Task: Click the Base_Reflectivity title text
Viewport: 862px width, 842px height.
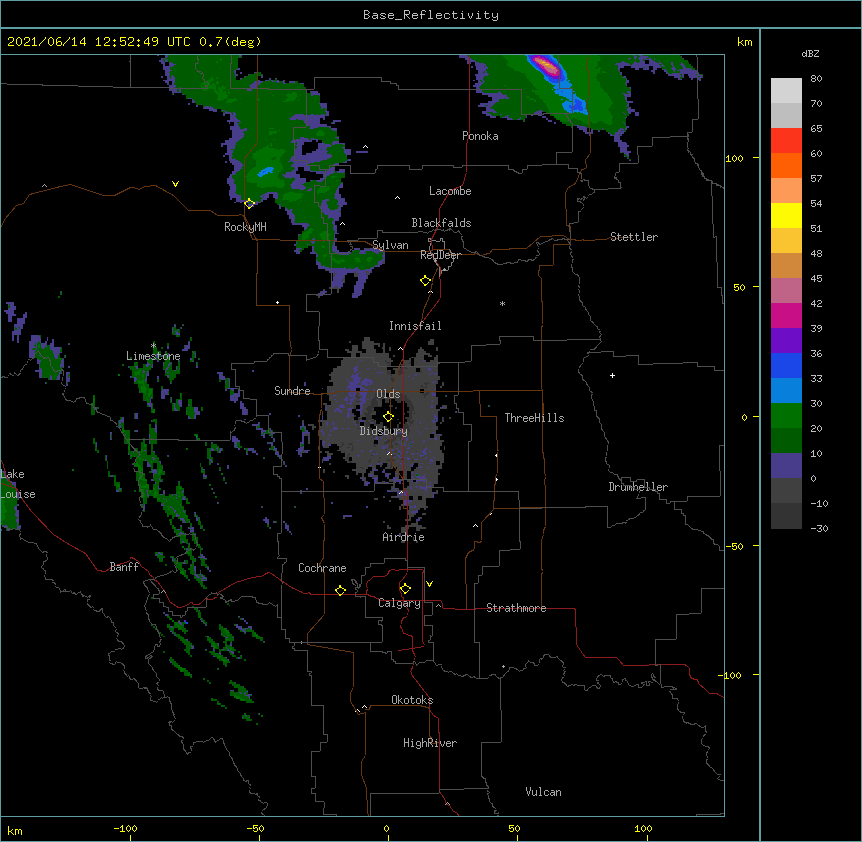Action: (431, 15)
